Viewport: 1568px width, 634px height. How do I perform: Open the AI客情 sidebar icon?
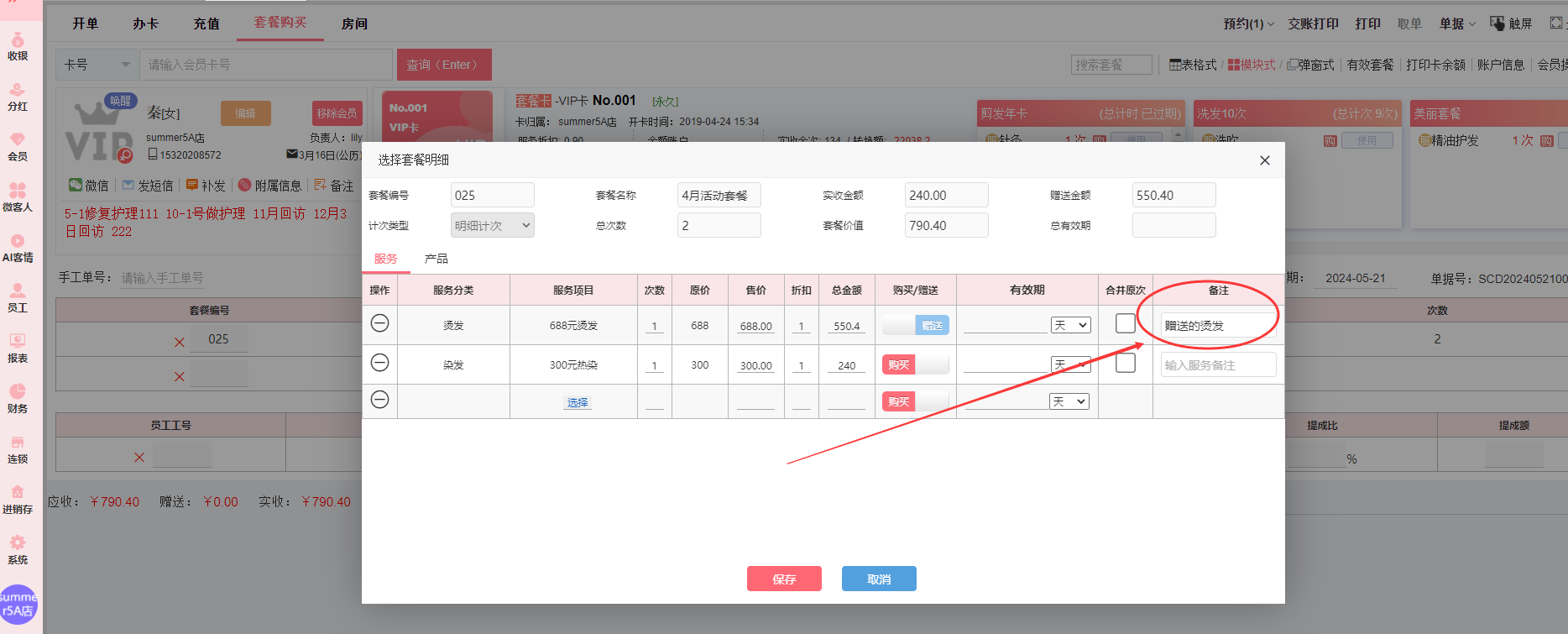tap(18, 249)
